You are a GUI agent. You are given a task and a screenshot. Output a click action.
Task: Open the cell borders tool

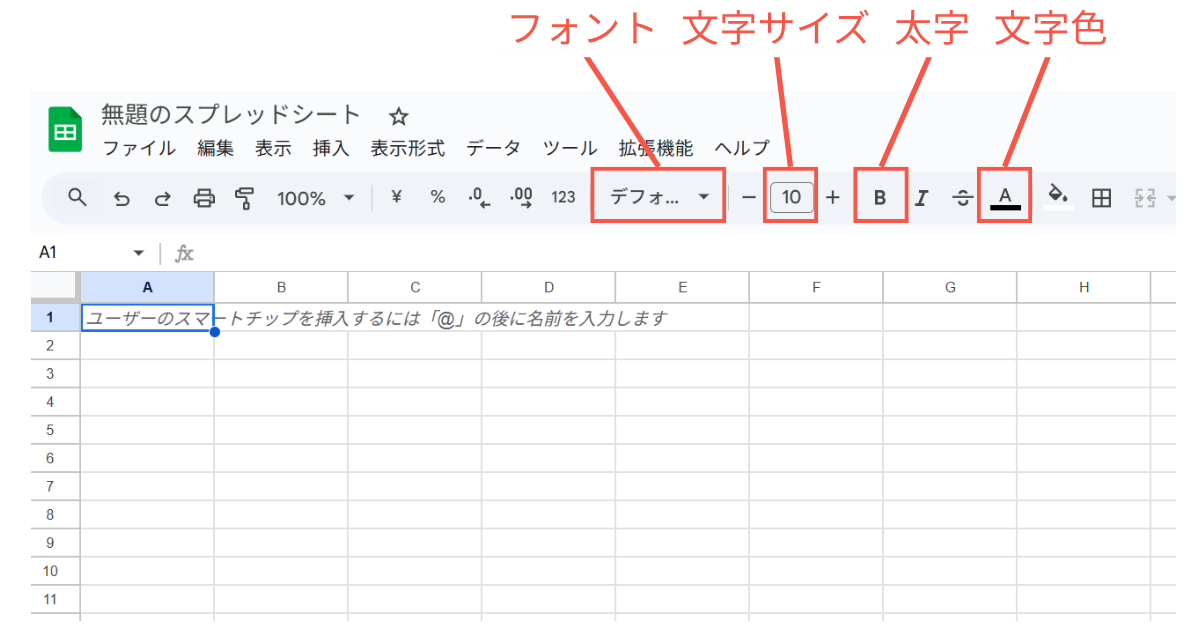(x=1101, y=198)
